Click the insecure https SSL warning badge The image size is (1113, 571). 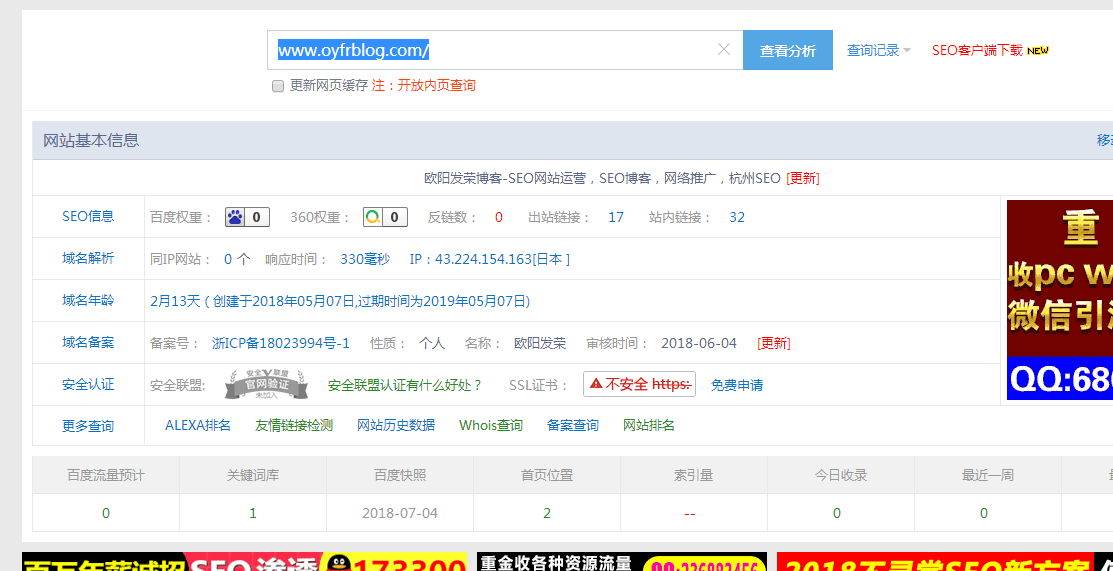point(639,384)
